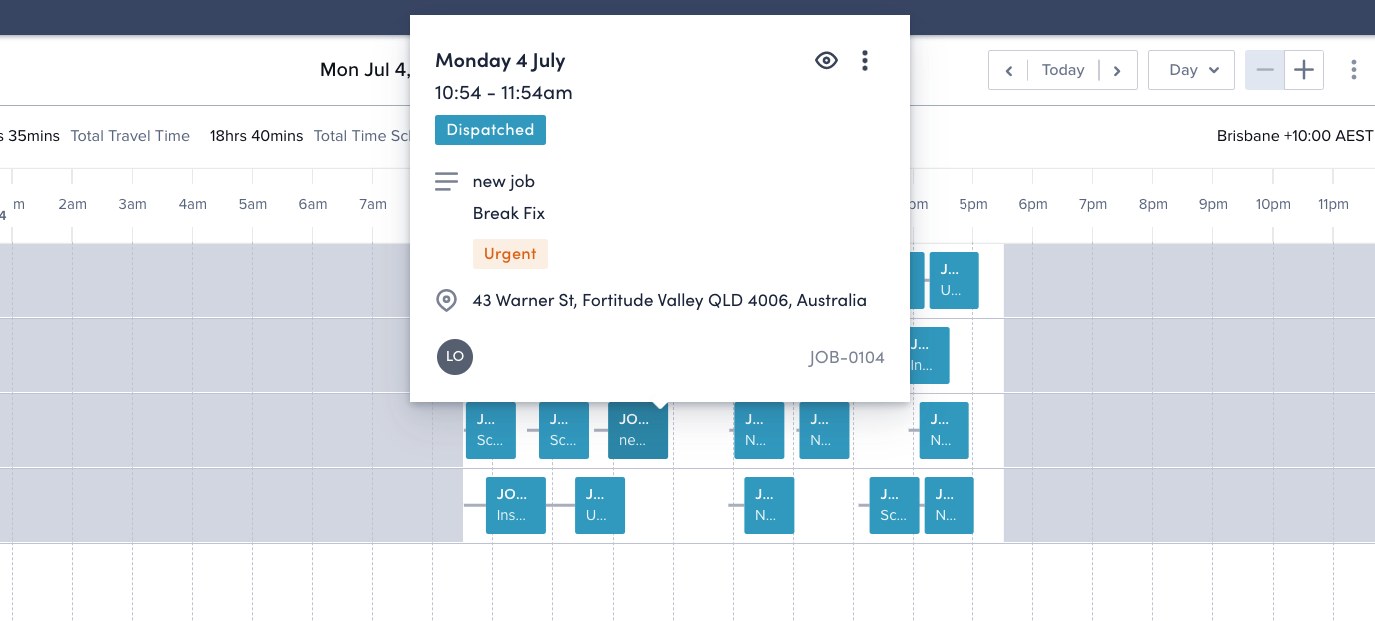Viewport: 1375px width, 621px height.
Task: Open the scheduler options kebab menu
Action: coord(1353,70)
